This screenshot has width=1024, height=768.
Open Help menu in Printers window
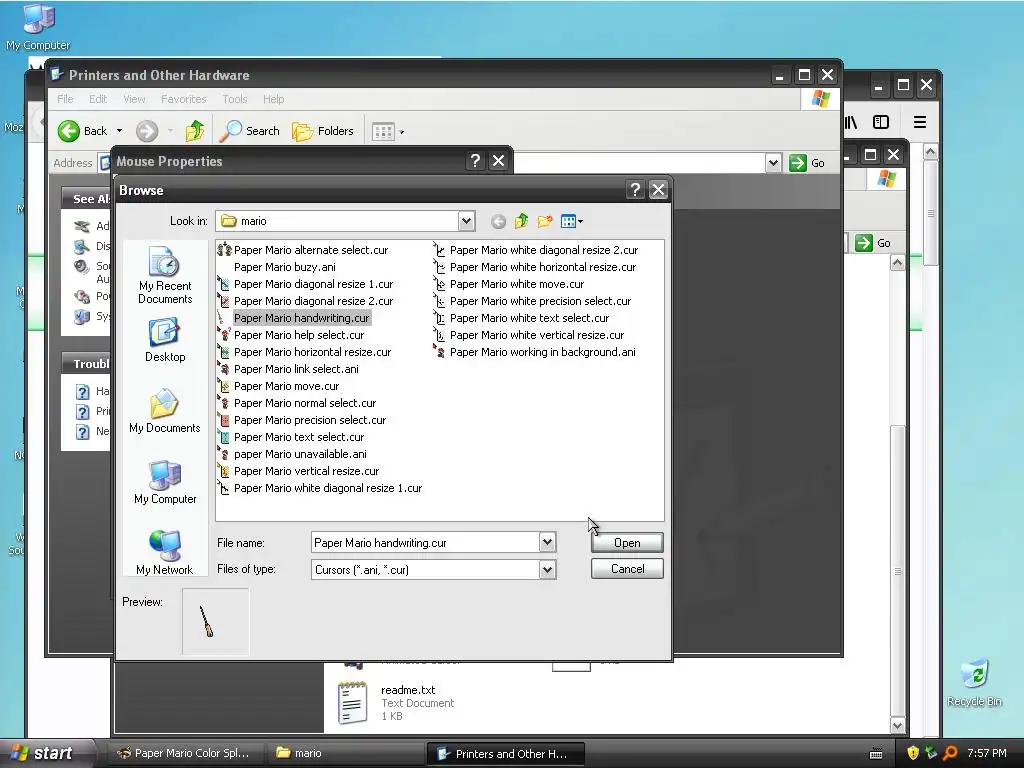tap(274, 99)
